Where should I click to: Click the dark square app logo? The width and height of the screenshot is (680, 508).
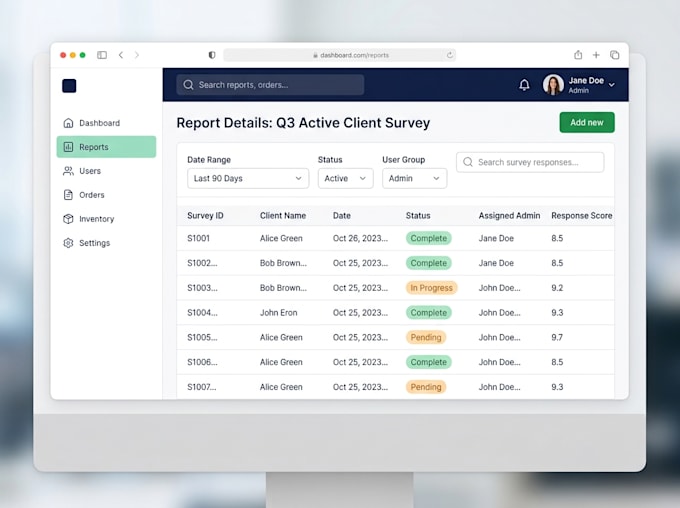click(x=69, y=85)
